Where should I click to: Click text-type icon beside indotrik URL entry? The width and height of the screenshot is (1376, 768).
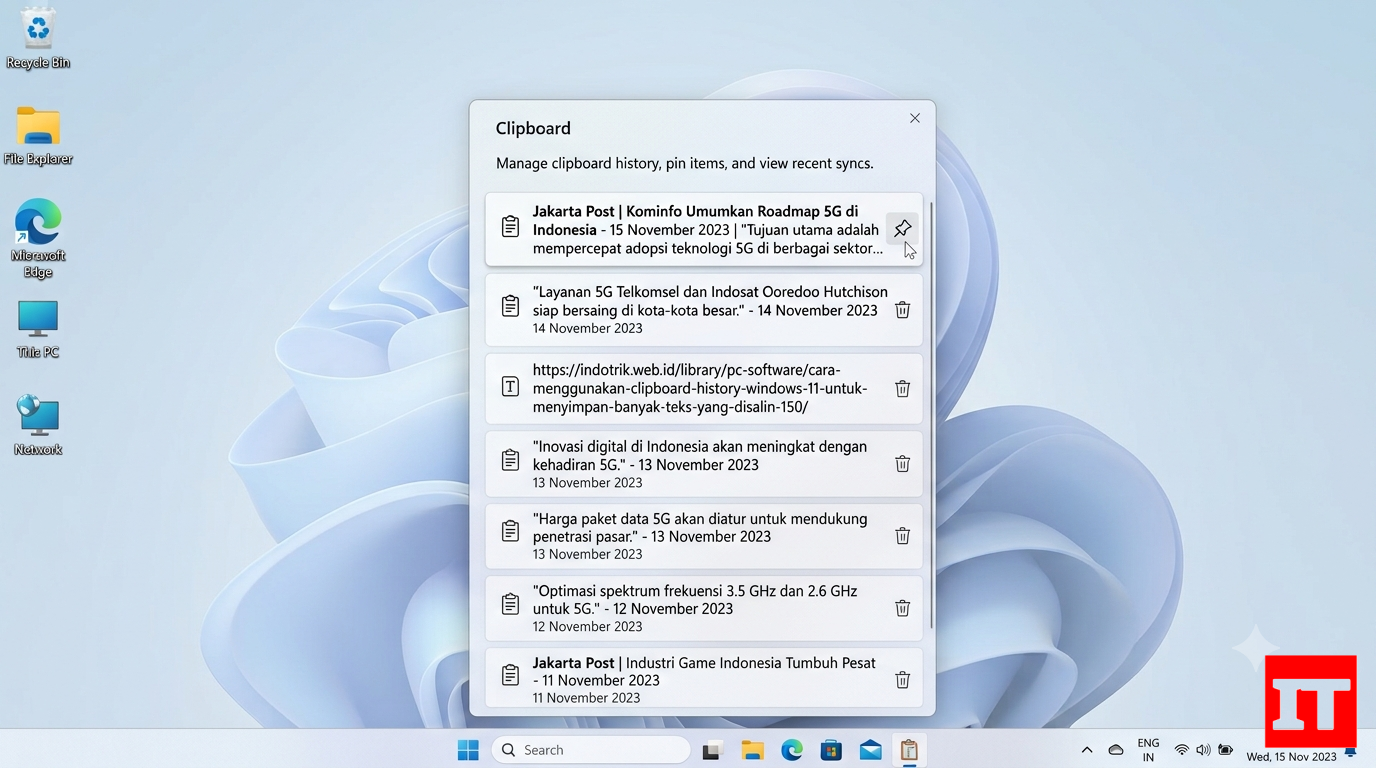coord(510,386)
